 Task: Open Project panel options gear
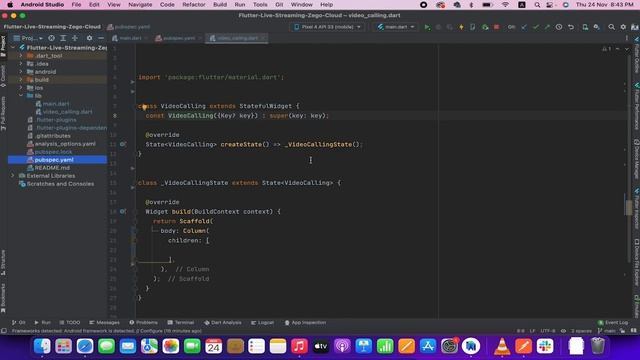(89, 38)
